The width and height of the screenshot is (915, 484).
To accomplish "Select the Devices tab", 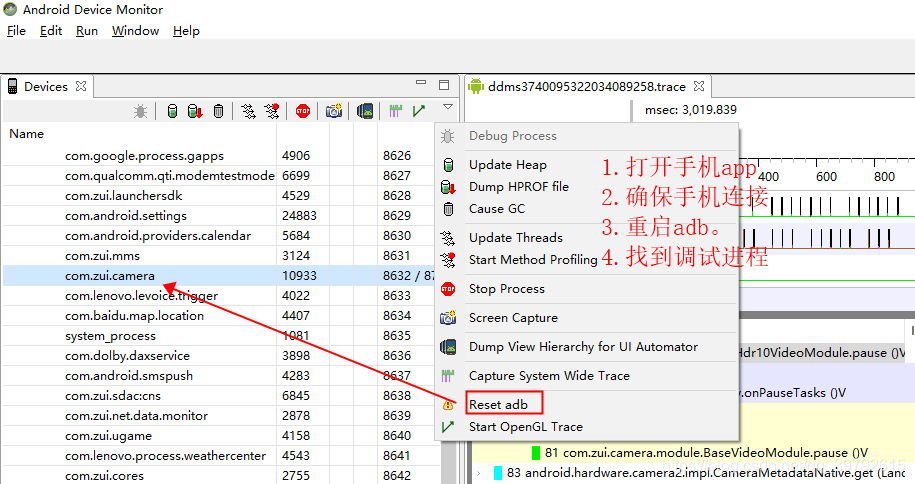I will (x=46, y=86).
